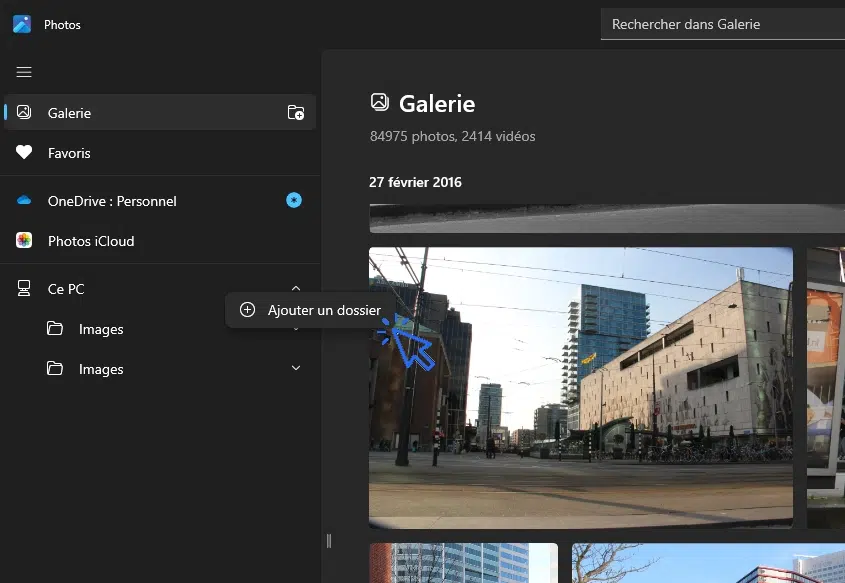This screenshot has width=845, height=583.
Task: Switch to the Galerie view in sidebar
Action: [70, 113]
